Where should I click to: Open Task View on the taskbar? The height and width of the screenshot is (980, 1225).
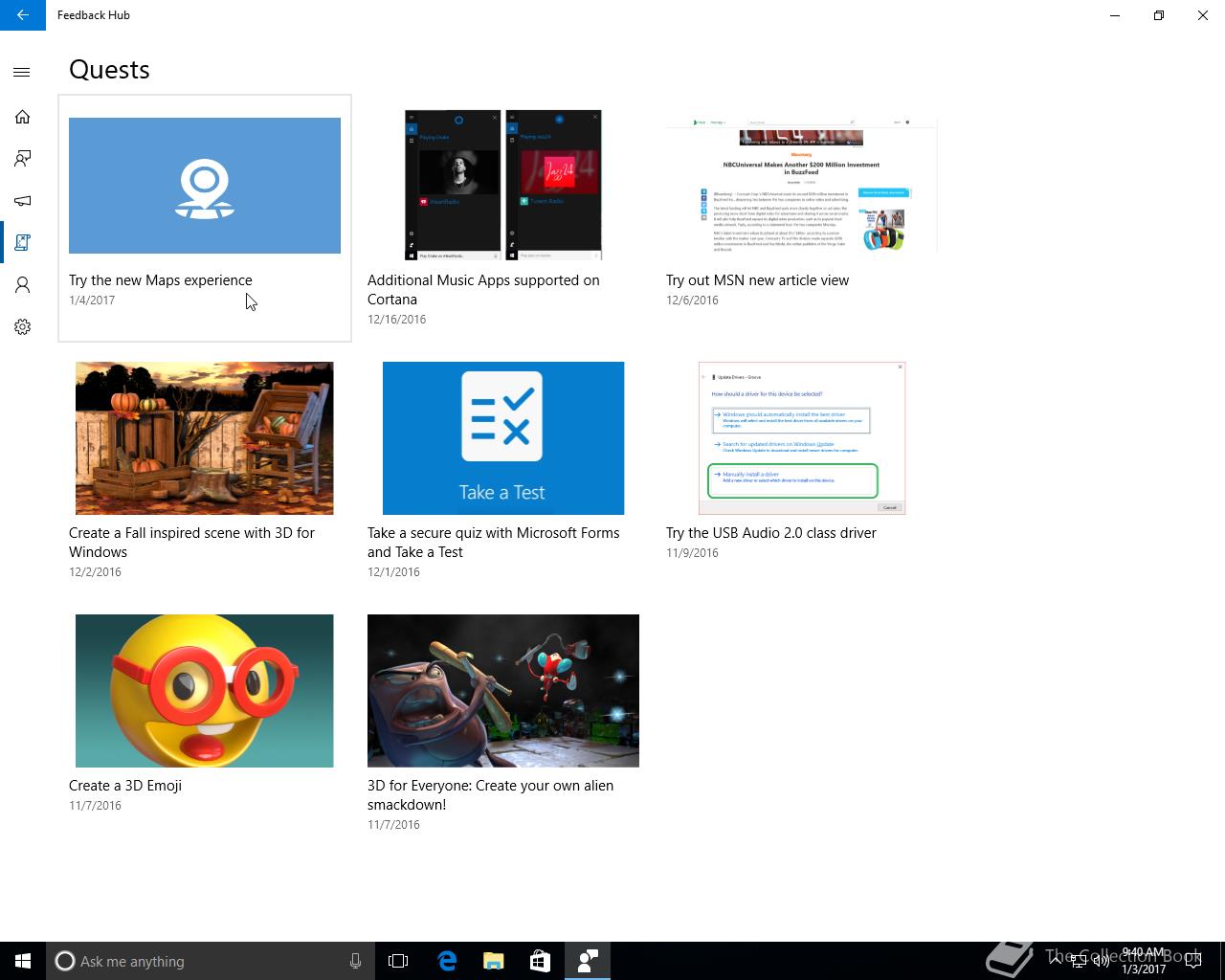point(398,961)
